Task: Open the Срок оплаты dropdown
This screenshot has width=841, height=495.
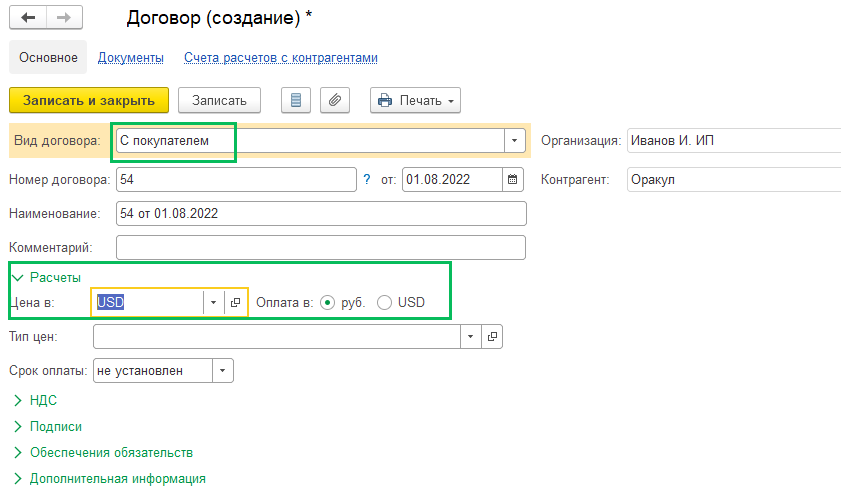Action: tap(223, 371)
